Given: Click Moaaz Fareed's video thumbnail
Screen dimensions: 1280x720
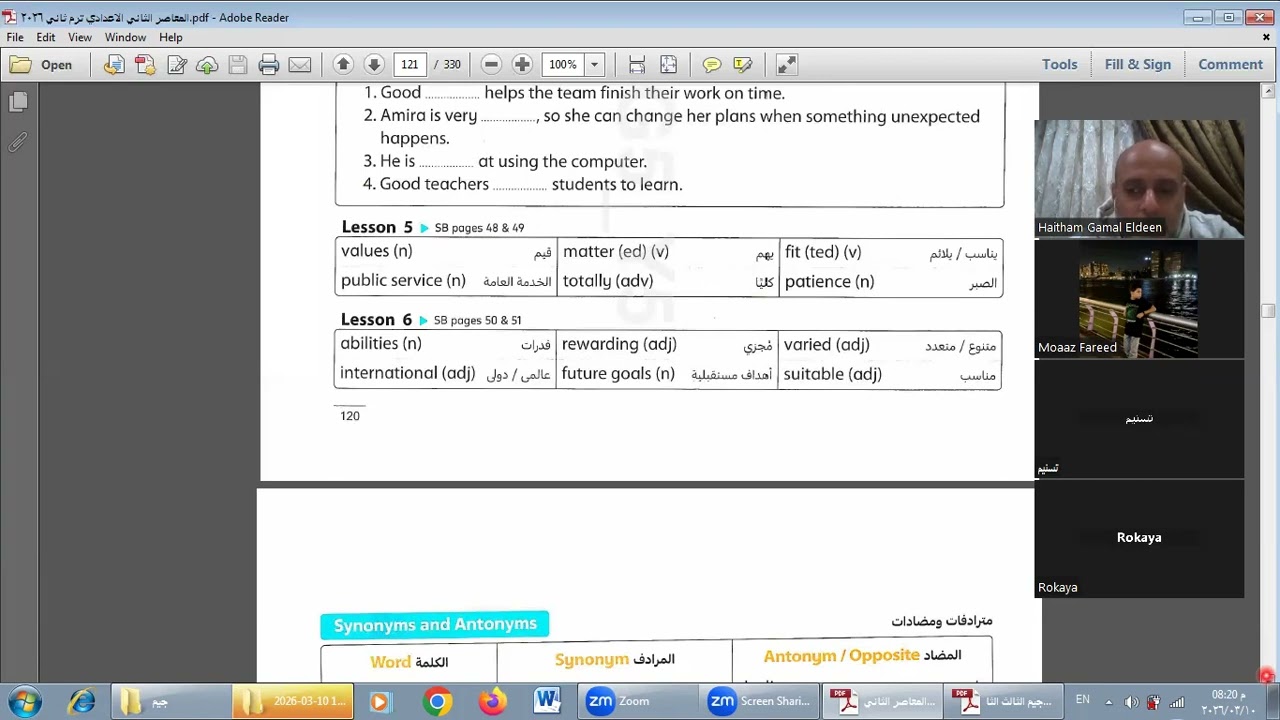Looking at the screenshot, I should [1139, 299].
